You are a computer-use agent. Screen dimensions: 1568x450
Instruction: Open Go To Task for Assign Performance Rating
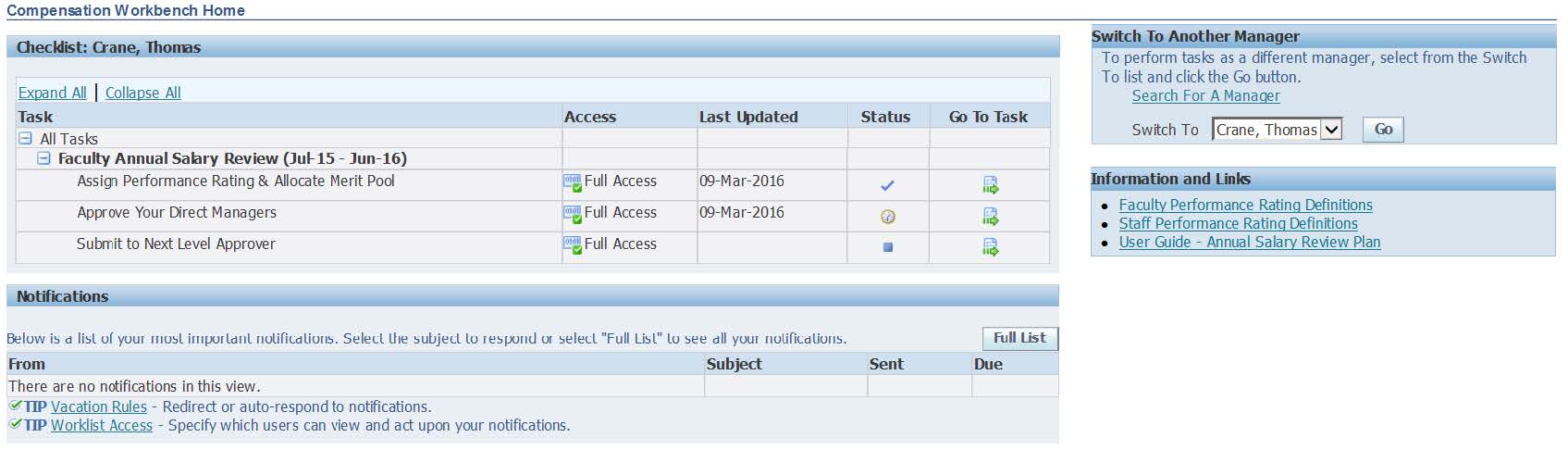point(990,185)
